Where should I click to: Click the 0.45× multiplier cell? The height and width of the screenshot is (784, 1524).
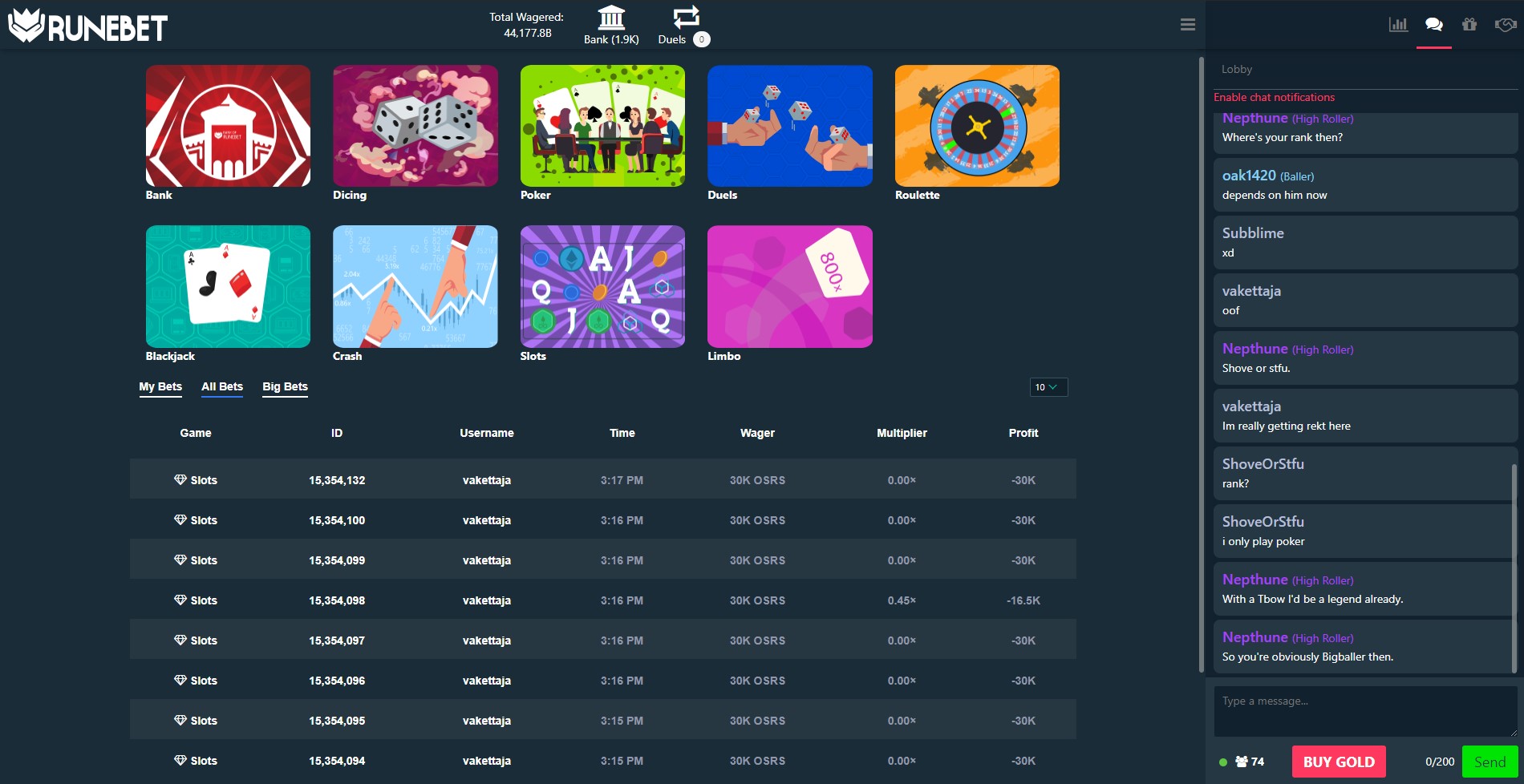[902, 600]
